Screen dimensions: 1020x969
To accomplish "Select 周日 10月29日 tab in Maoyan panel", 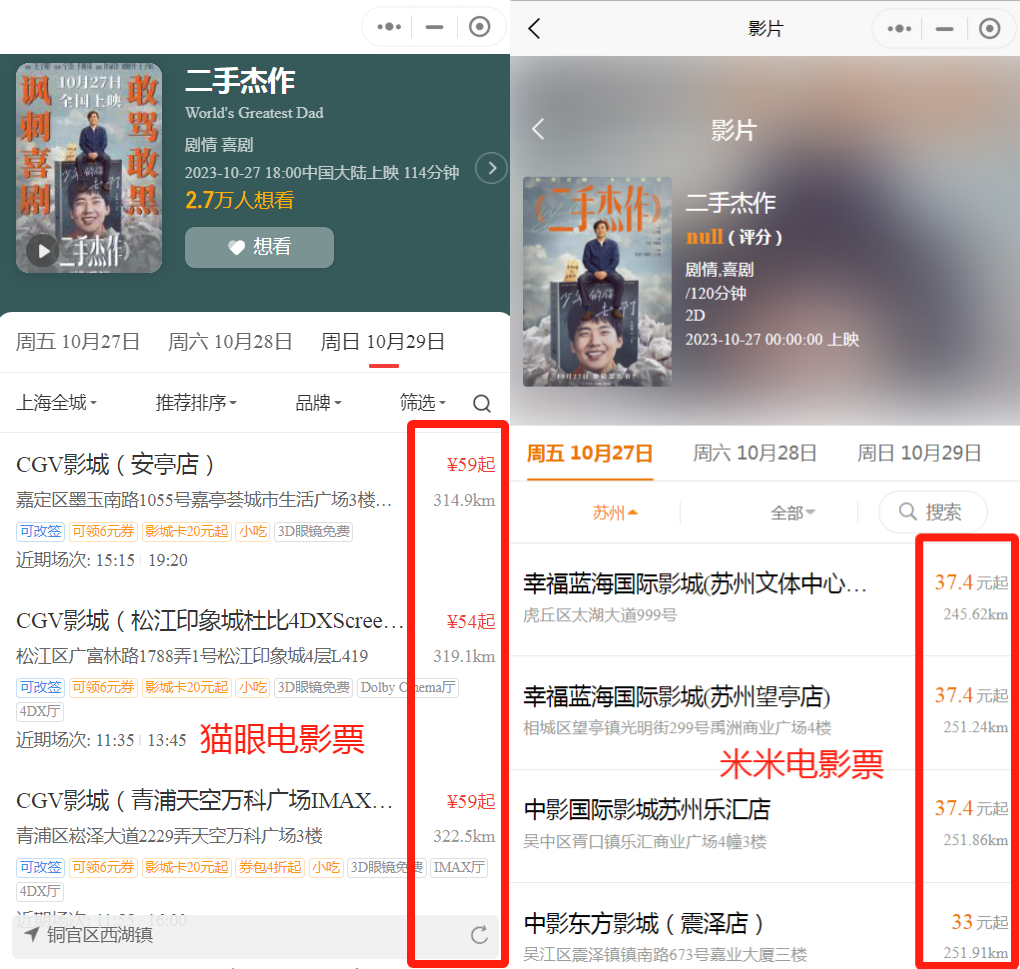I will 382,341.
